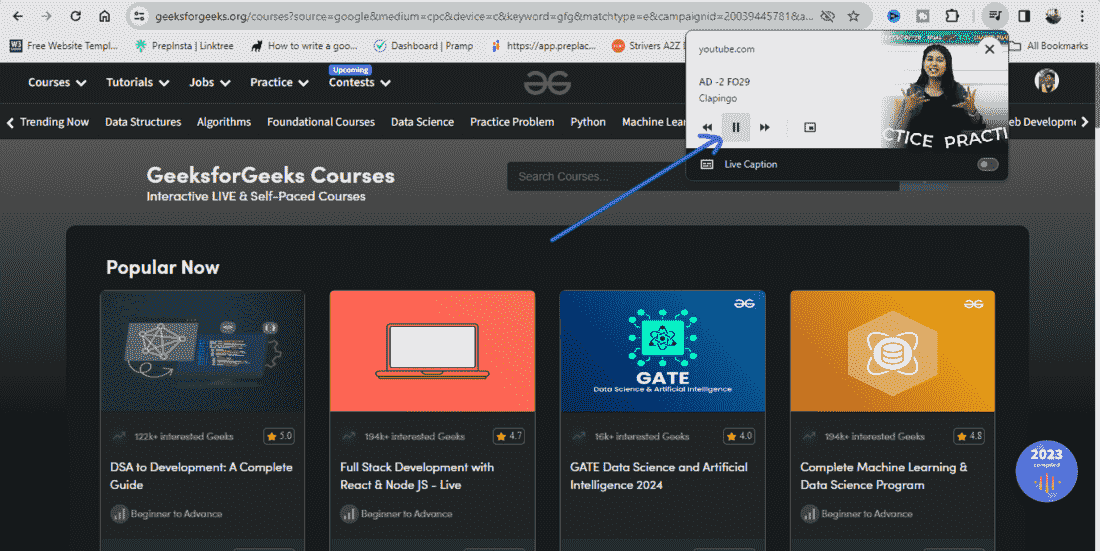1100x551 pixels.
Task: Open DSA to Development course thumbnail
Action: click(203, 351)
